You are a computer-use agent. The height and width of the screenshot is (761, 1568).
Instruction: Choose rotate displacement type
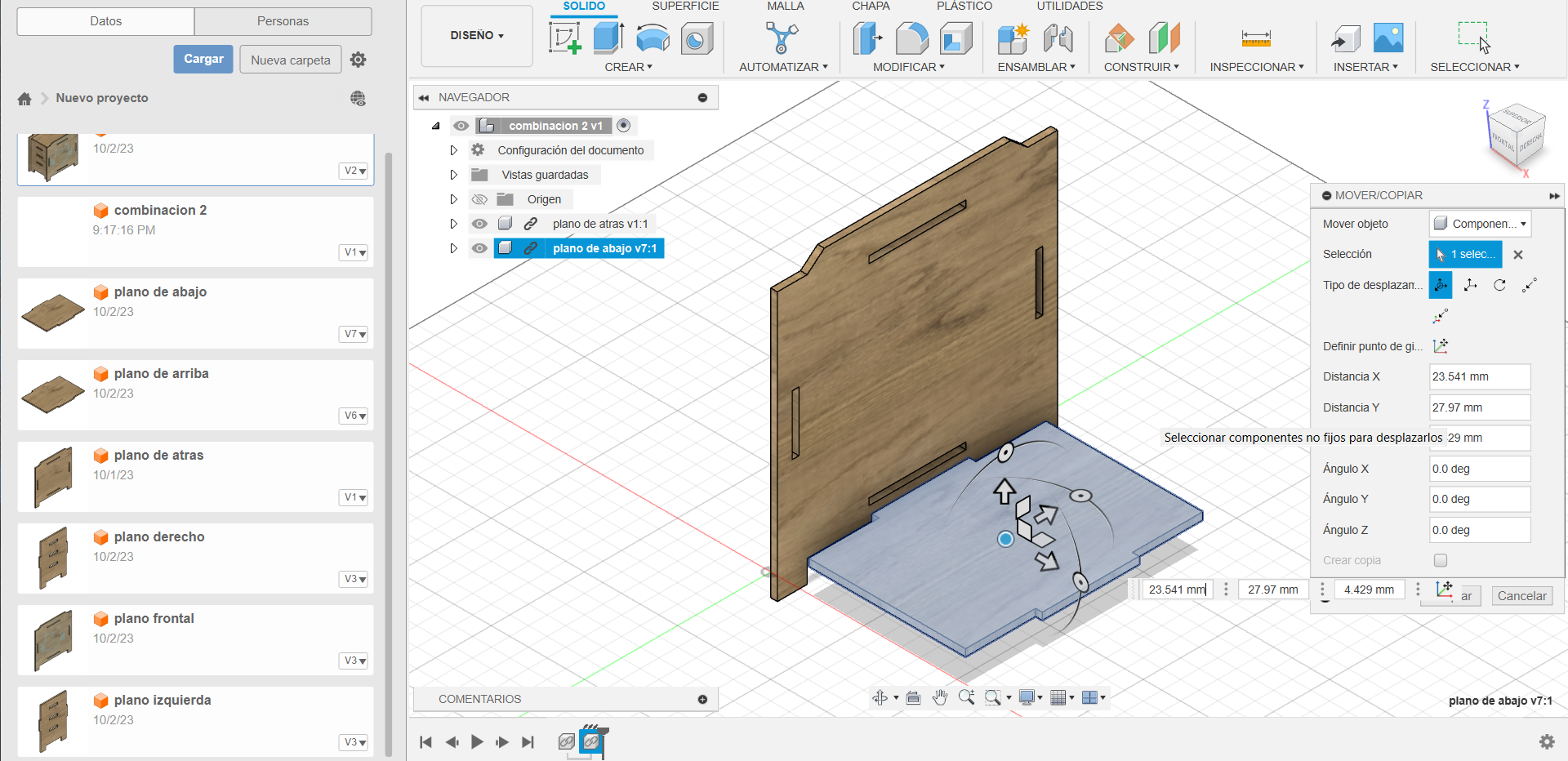1499,285
